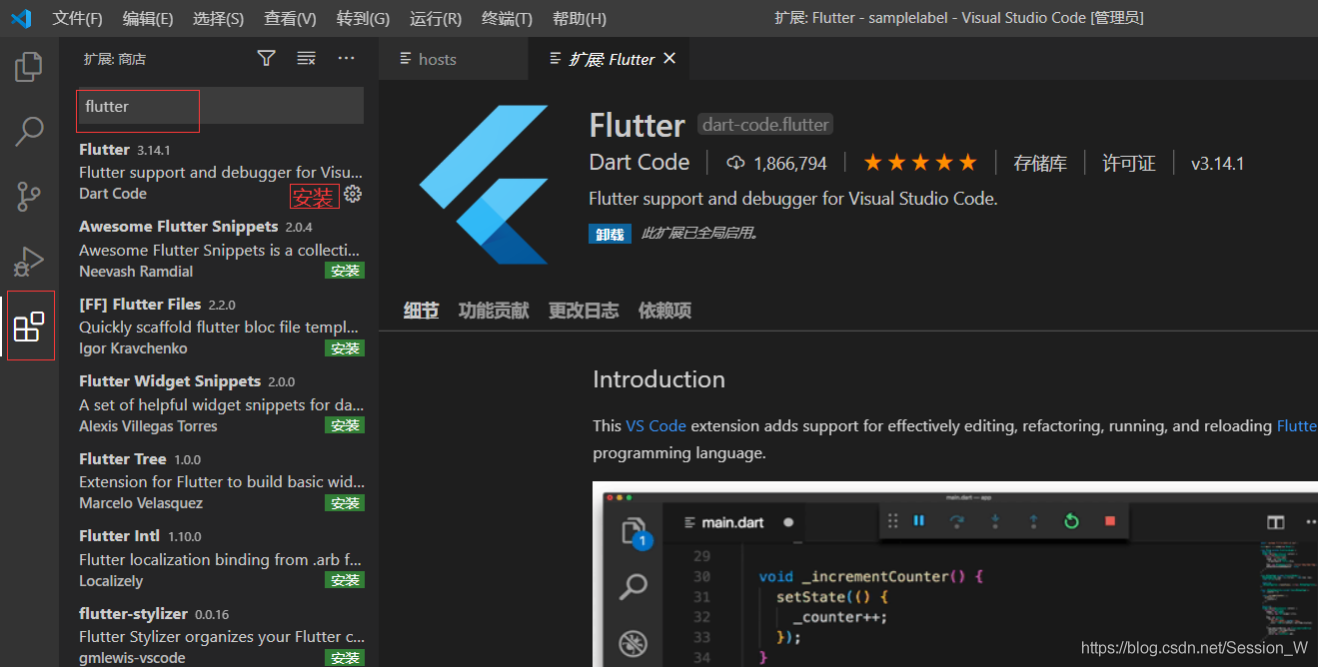Screen dimensions: 1318x667
Task: Click the v3.14.1 version label
Action: click(1218, 163)
